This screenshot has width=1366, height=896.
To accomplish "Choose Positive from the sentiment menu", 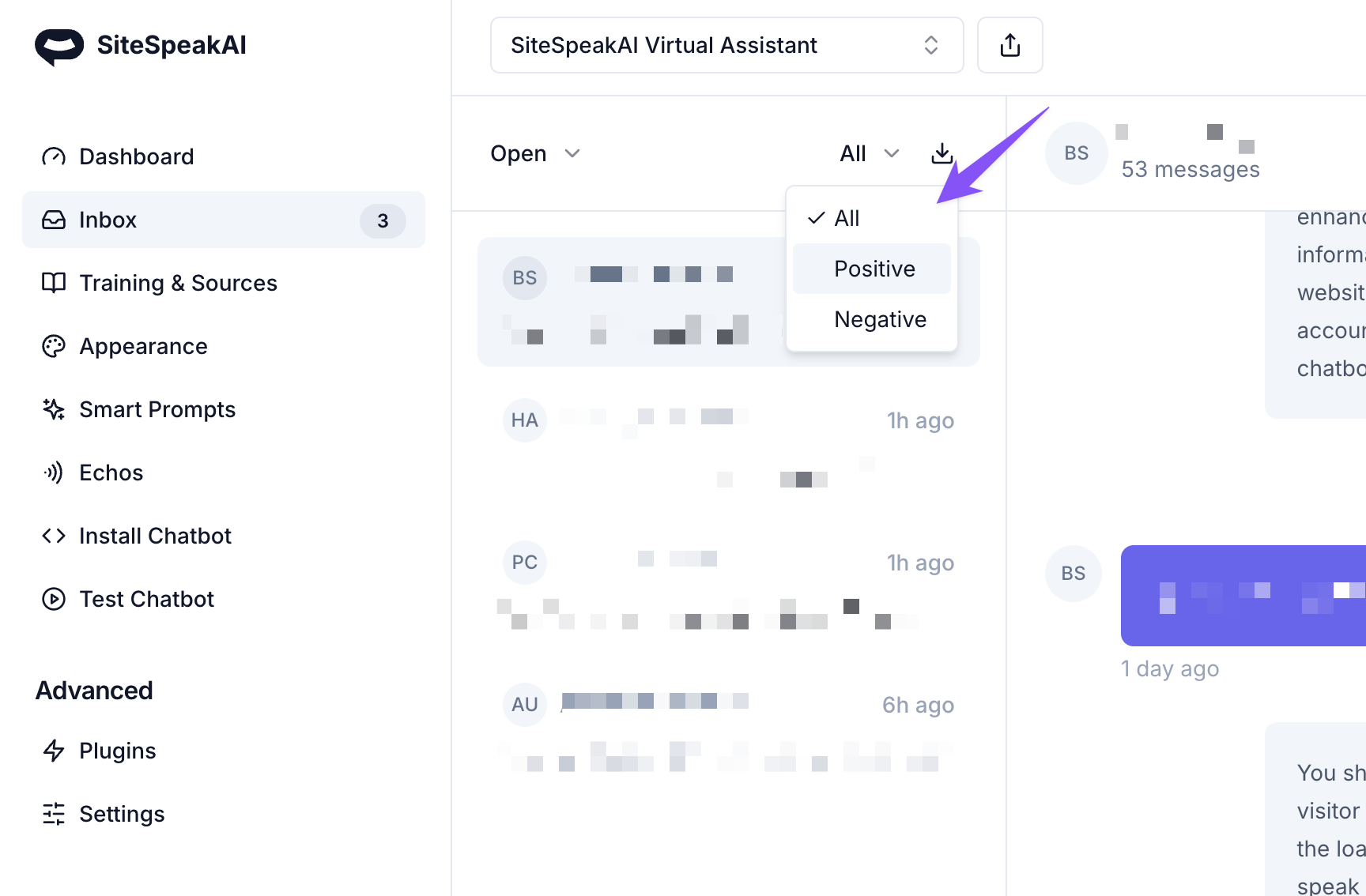I will pyautogui.click(x=874, y=269).
